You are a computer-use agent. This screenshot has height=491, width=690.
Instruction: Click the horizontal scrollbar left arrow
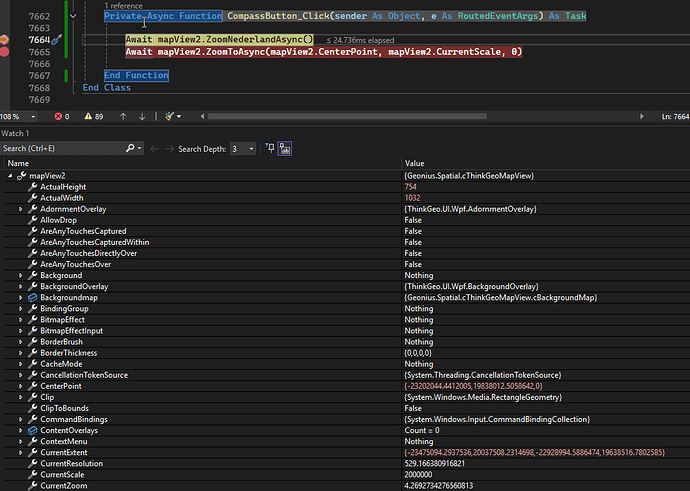(x=202, y=117)
